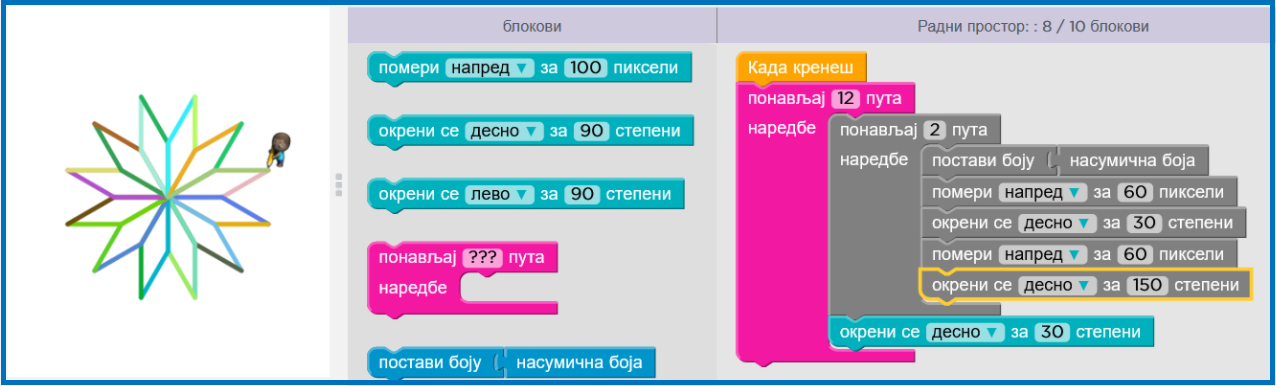Click the ??? value in toolbox repeat block
The height and width of the screenshot is (386, 1276).
point(482,258)
